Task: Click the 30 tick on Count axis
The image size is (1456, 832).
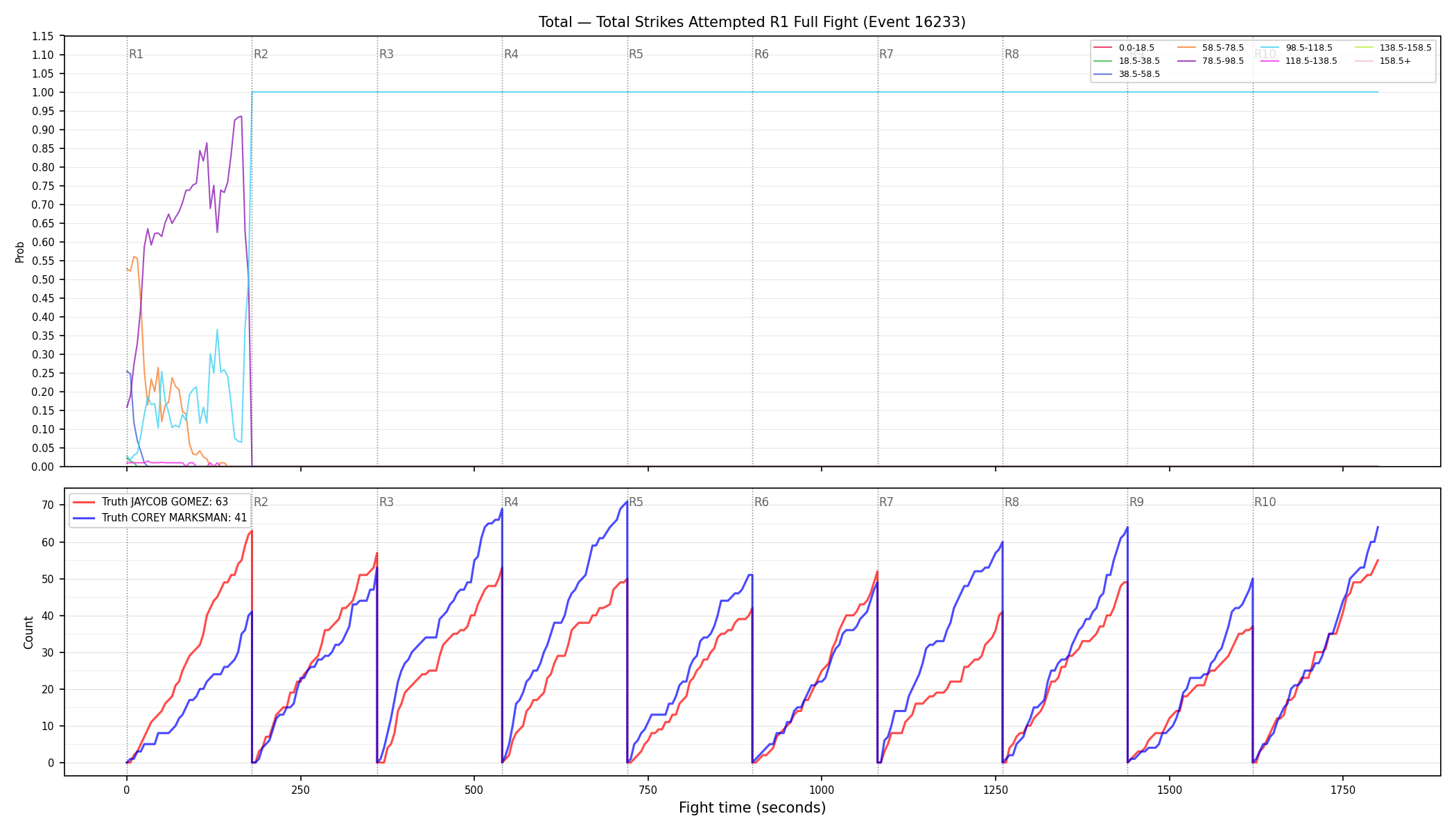Action: click(x=48, y=652)
